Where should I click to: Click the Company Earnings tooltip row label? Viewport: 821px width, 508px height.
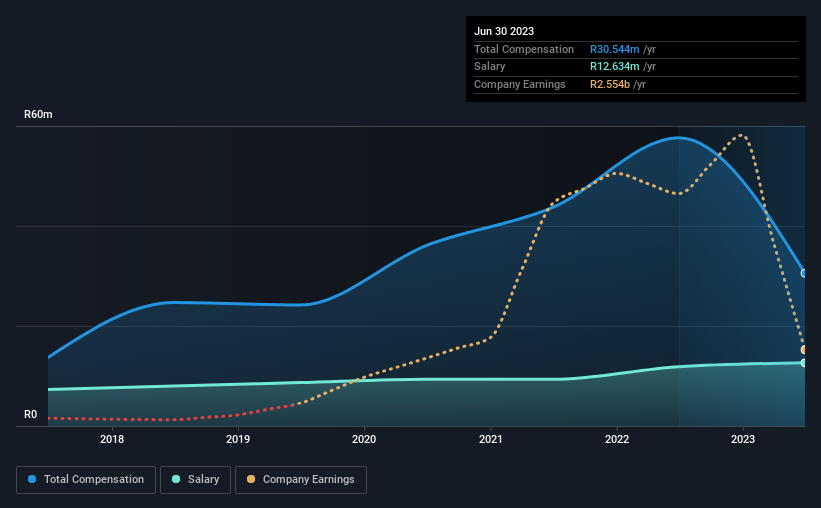coord(519,84)
